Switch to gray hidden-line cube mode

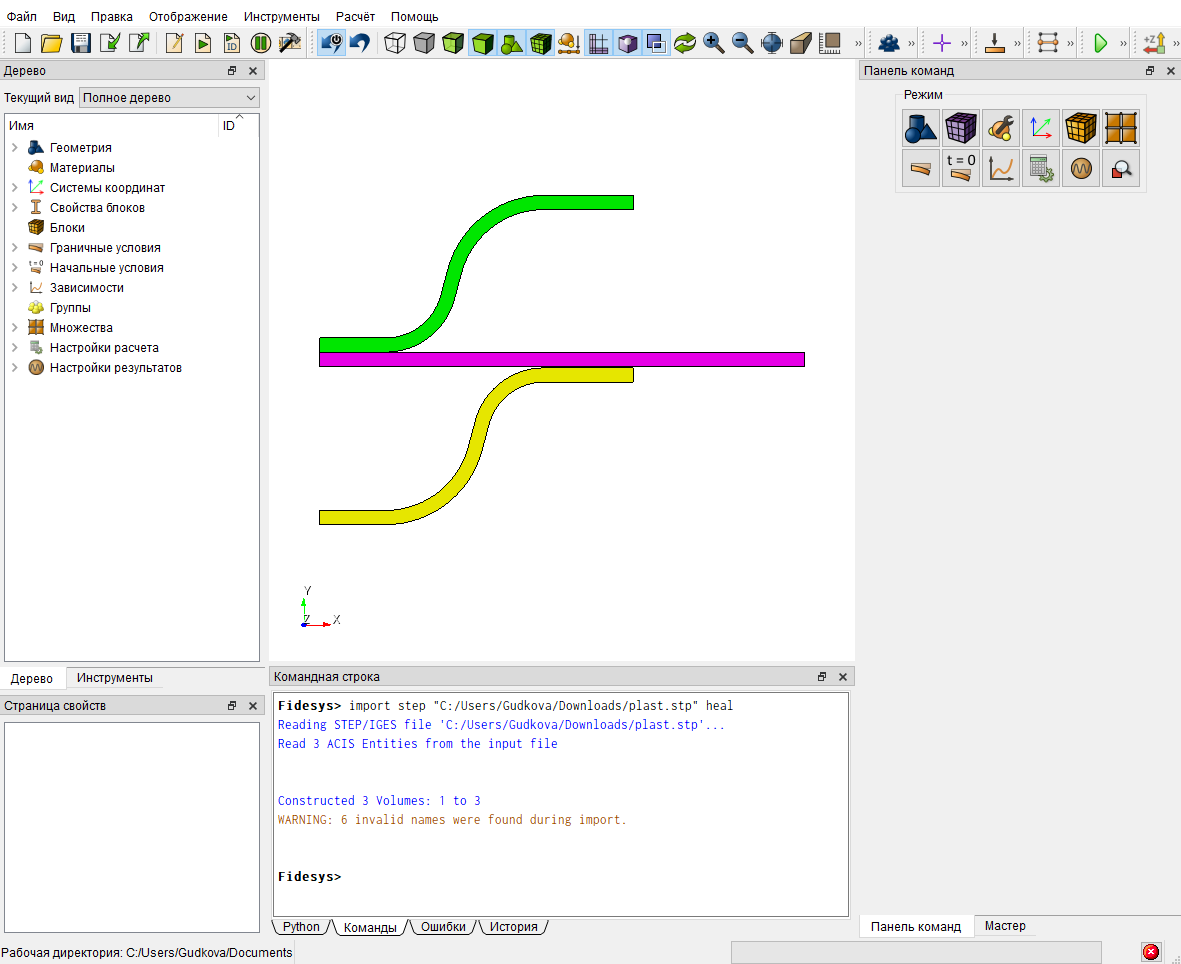point(424,43)
